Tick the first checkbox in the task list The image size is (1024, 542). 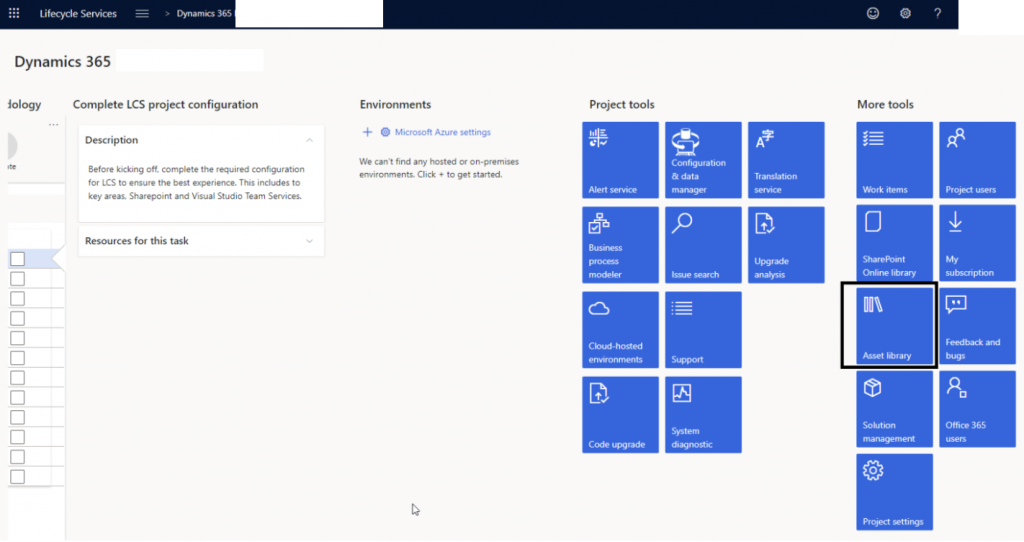point(17,259)
